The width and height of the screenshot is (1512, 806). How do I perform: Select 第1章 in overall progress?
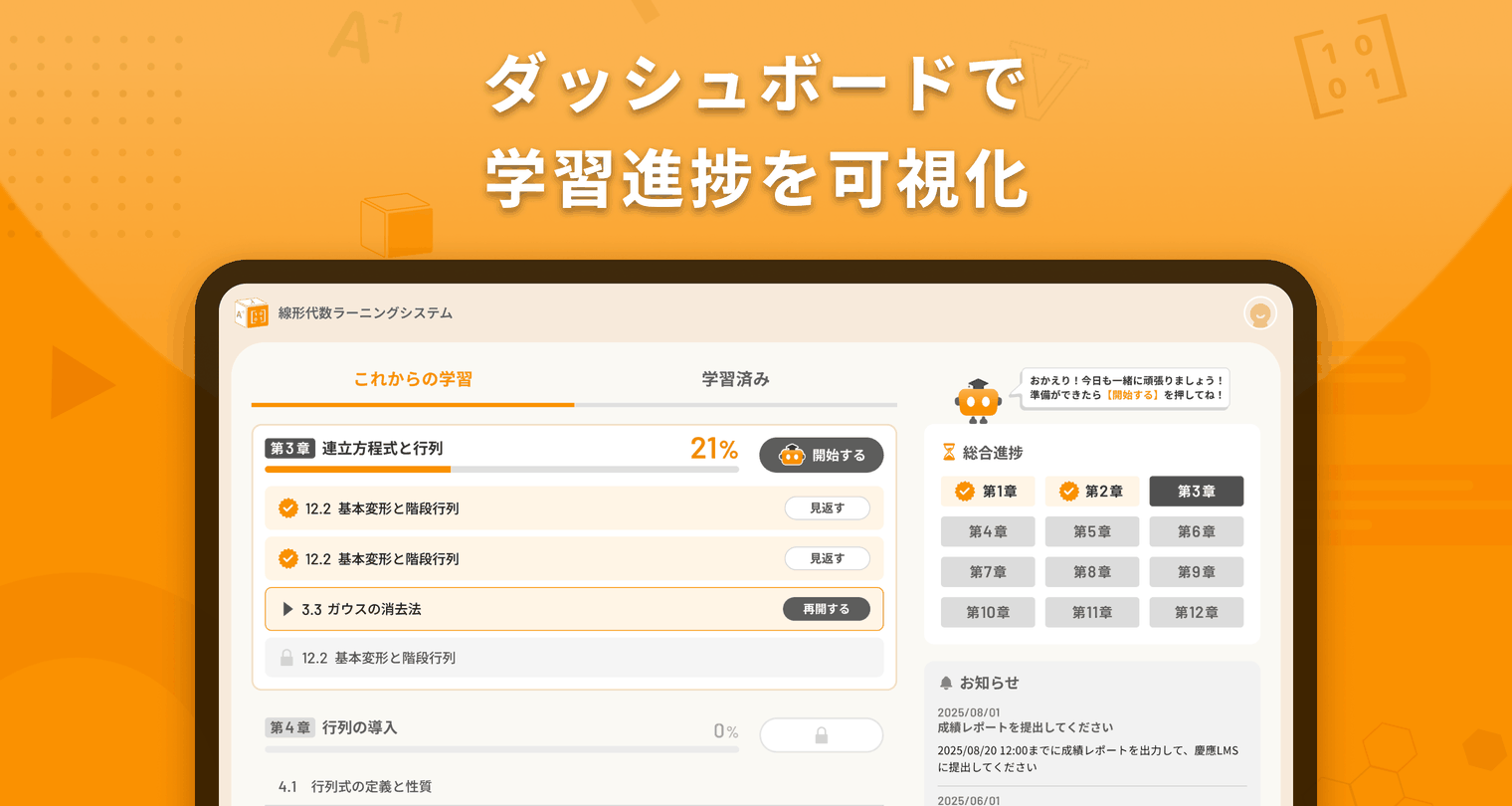988,492
